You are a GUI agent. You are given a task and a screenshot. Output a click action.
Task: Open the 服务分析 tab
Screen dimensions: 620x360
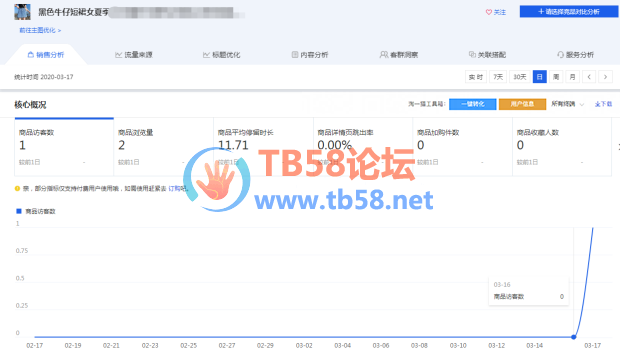pyautogui.click(x=575, y=55)
